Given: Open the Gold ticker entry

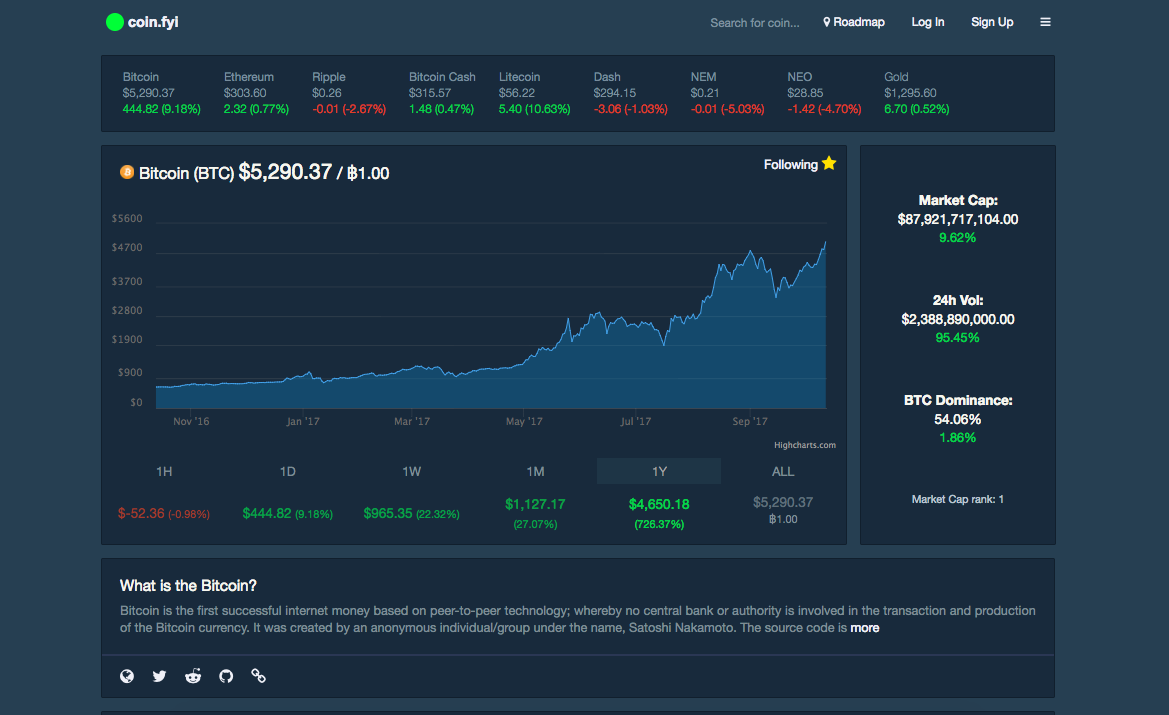Looking at the screenshot, I should pyautogui.click(x=917, y=93).
